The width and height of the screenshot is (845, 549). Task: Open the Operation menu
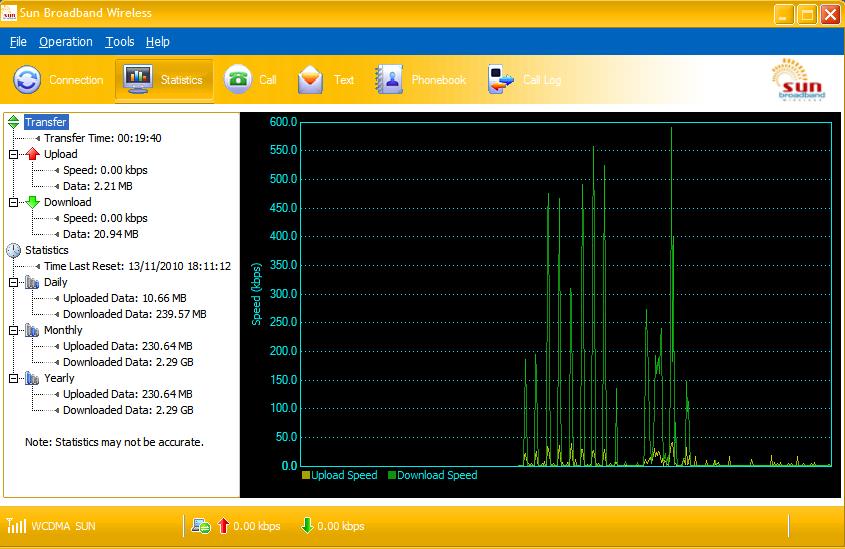click(x=66, y=41)
